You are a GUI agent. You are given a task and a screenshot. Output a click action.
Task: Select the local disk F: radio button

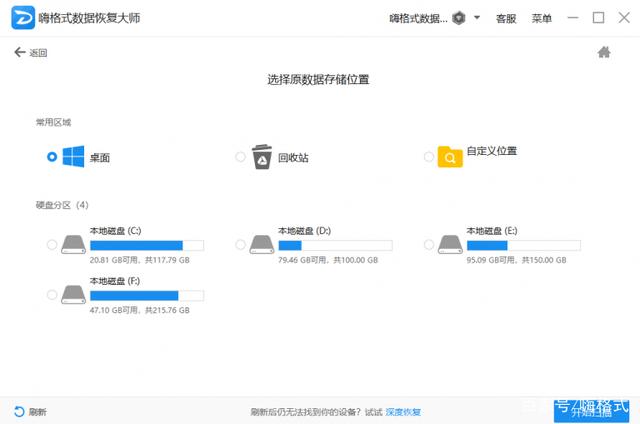pos(52,295)
